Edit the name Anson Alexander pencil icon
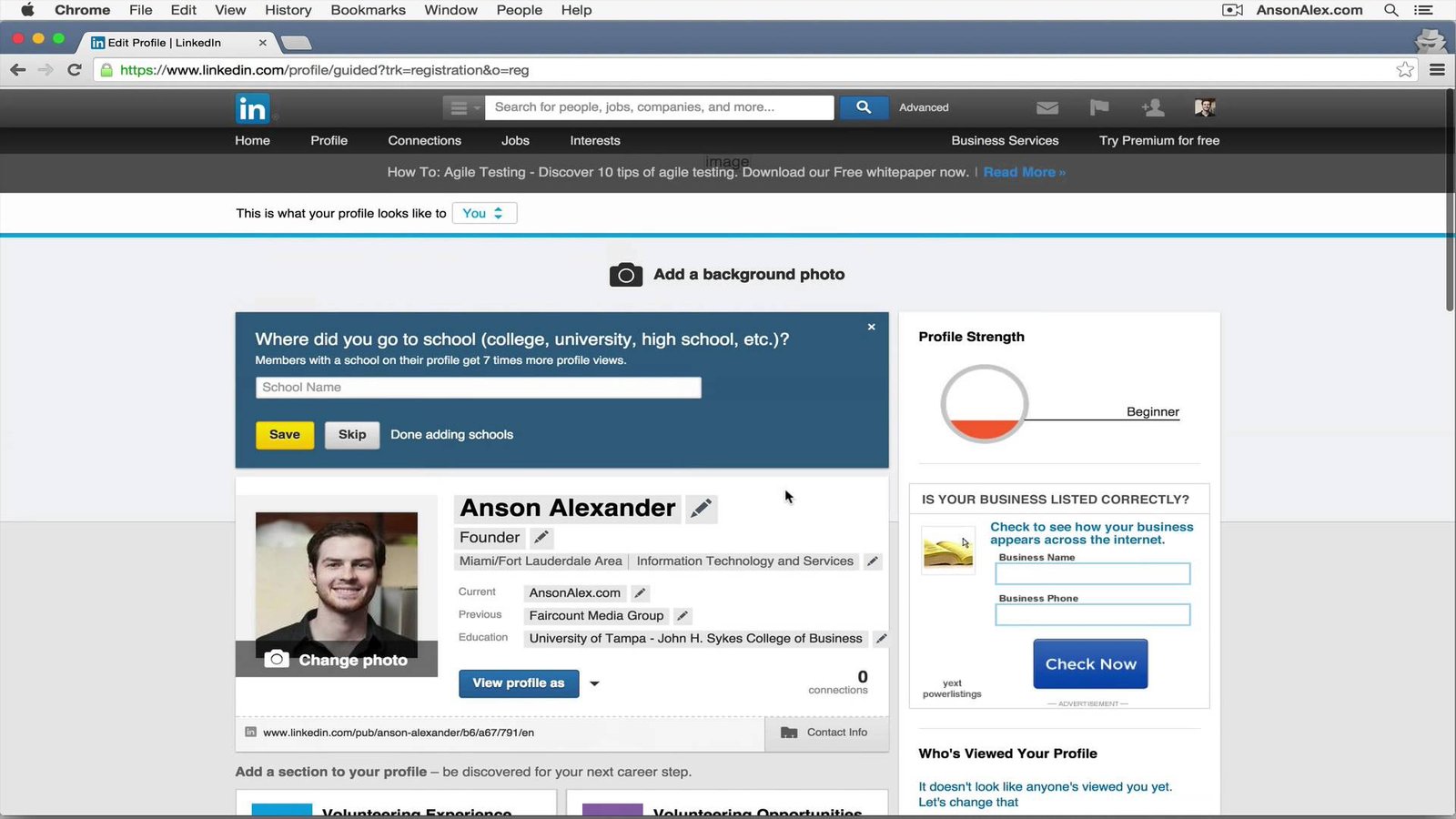The image size is (1456, 819). (x=701, y=509)
